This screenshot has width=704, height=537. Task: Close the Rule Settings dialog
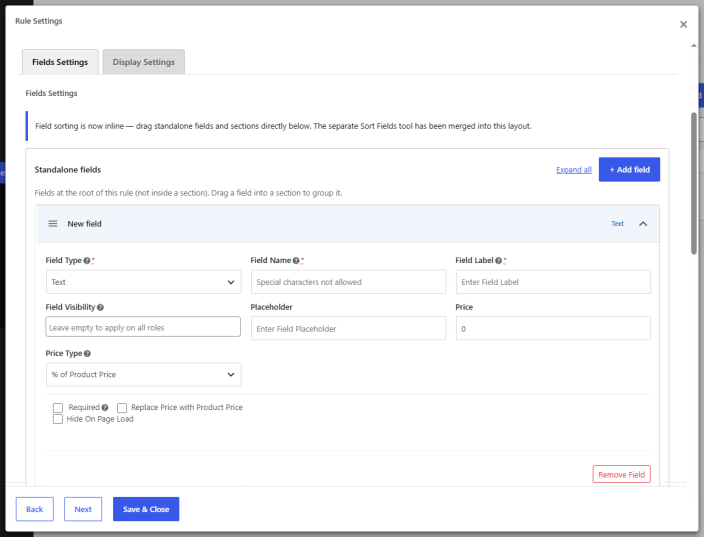click(683, 24)
